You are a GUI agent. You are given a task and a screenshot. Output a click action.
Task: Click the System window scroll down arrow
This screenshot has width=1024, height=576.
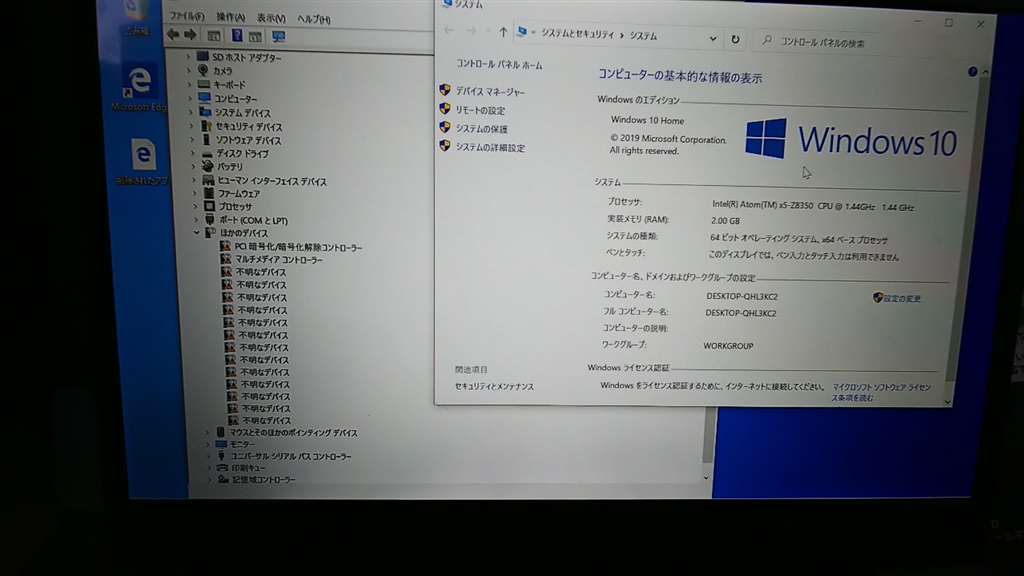click(x=947, y=402)
